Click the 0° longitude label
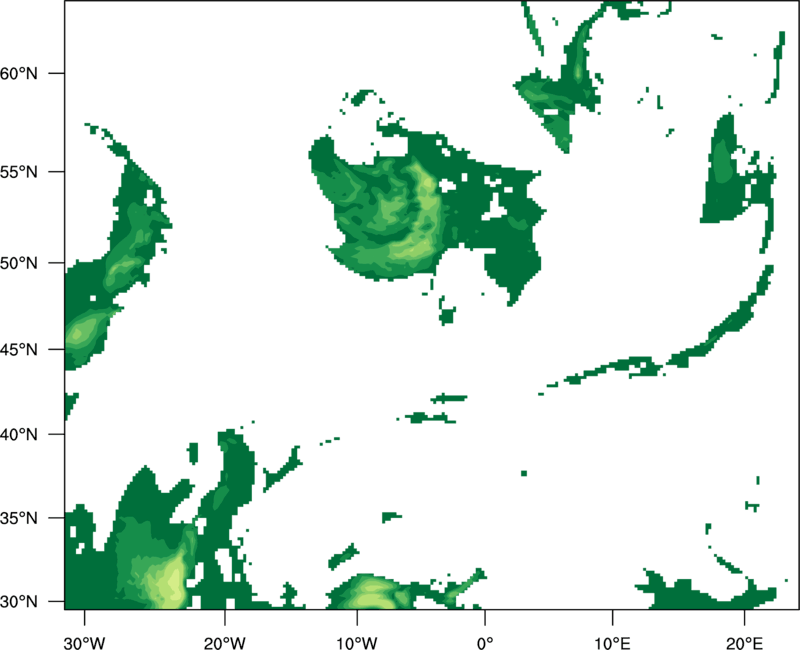Viewport: 800px width, 650px height. 485,643
